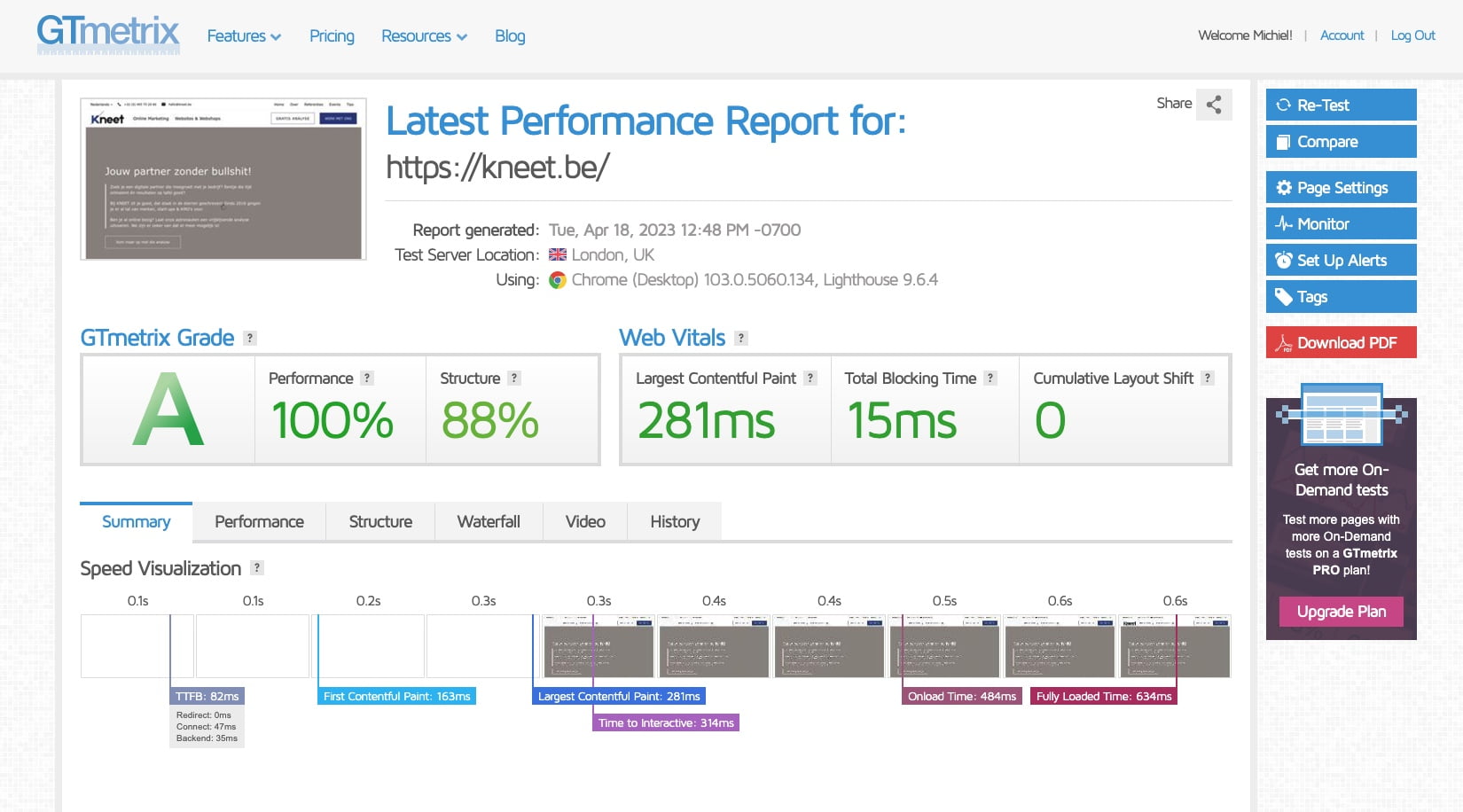1463x812 pixels.
Task: Click the GTmetrix Grade help question mark
Action: [x=250, y=338]
